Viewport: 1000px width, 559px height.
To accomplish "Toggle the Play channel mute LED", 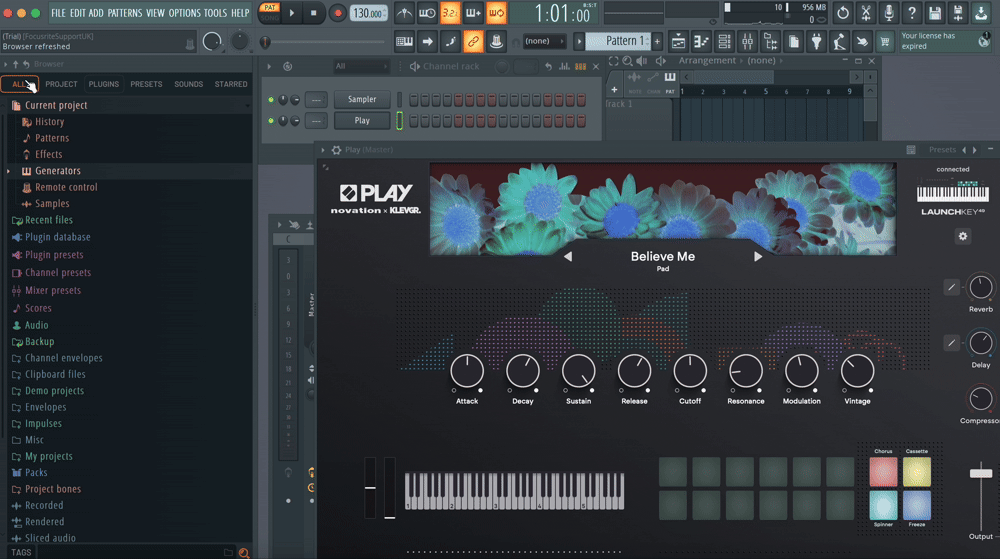I will 271,120.
